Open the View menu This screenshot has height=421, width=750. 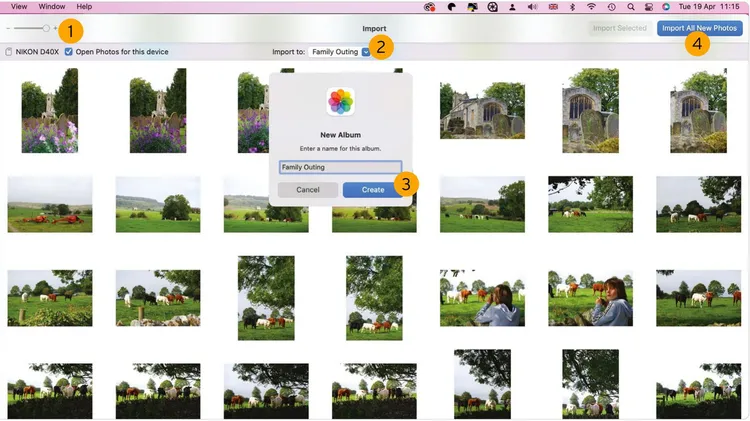point(18,7)
